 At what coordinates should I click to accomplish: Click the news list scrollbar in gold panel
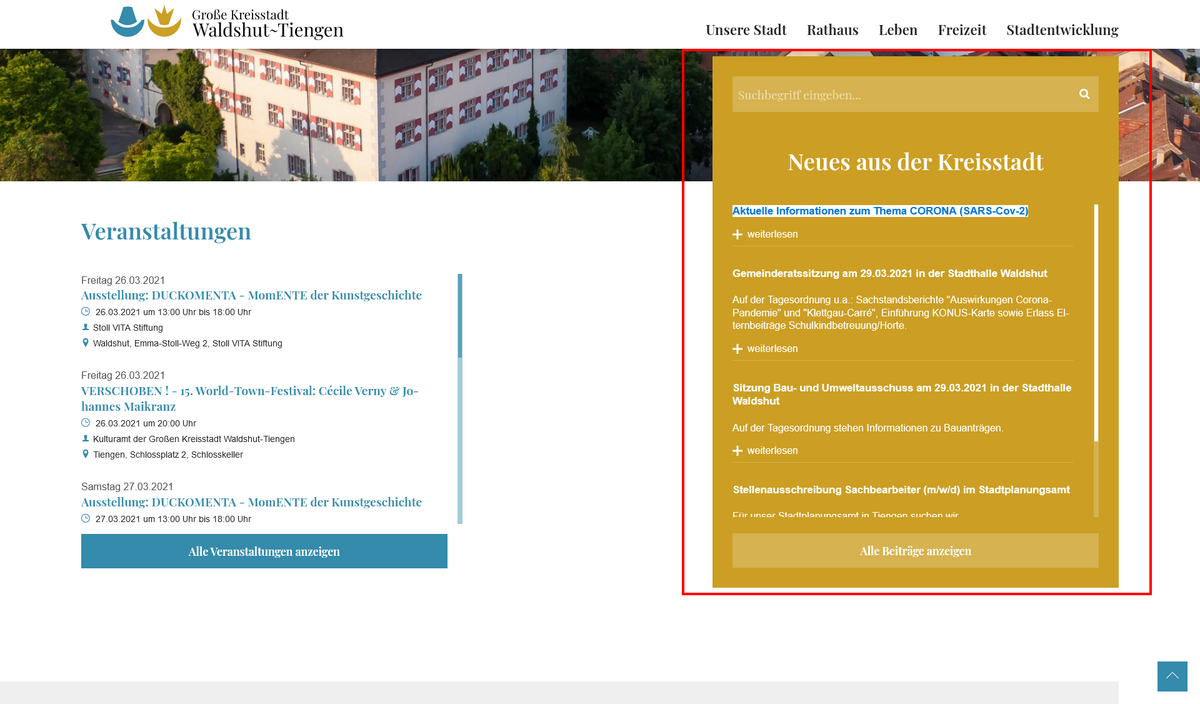[x=1096, y=360]
